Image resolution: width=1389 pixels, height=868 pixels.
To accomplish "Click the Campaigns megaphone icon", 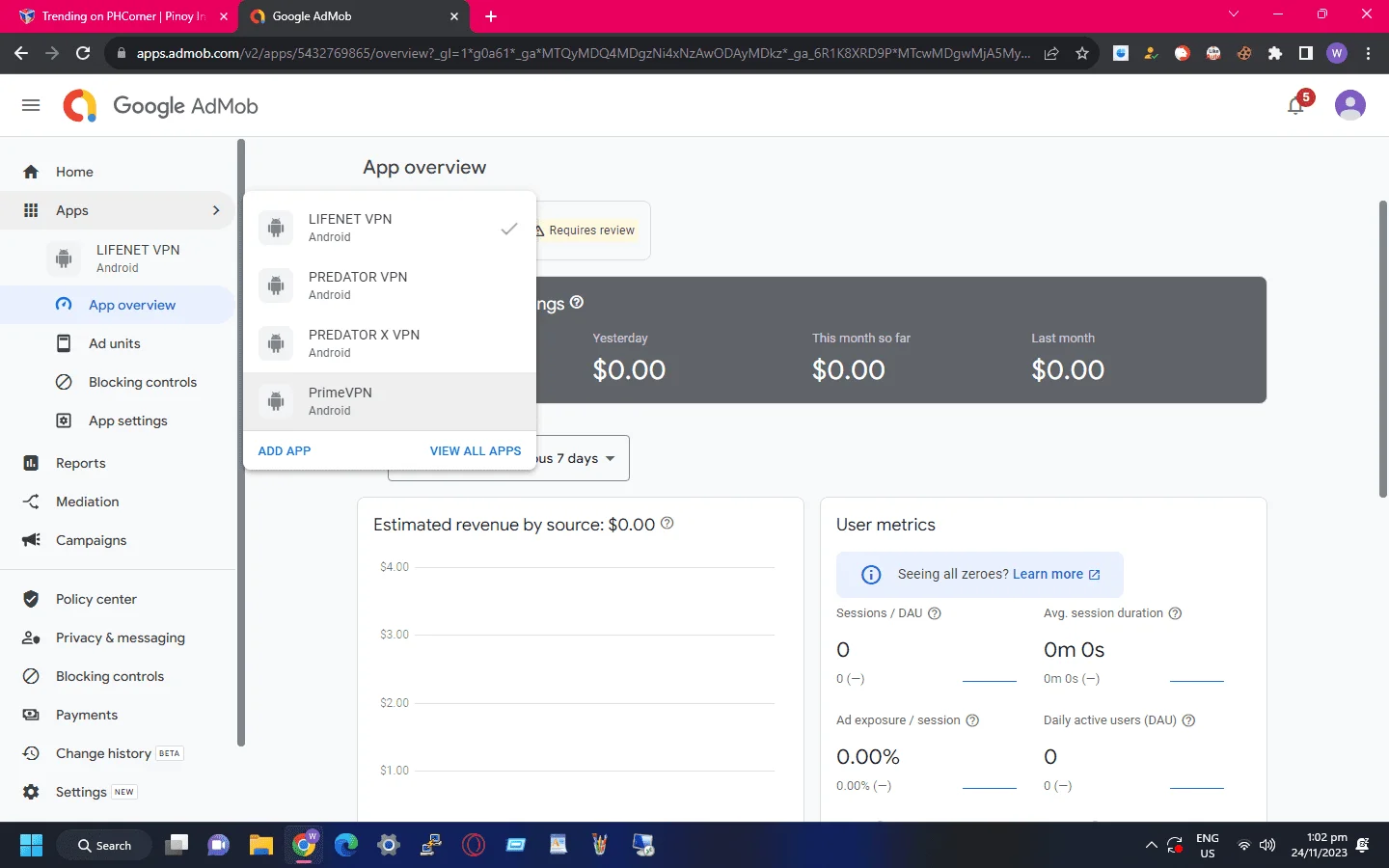I will tap(31, 540).
